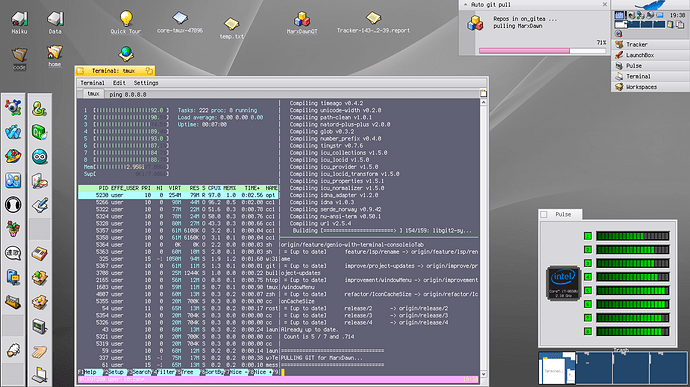This screenshot has width=690, height=387.
Task: Toggle CPU 8 in Pulse
Action: click(x=588, y=332)
